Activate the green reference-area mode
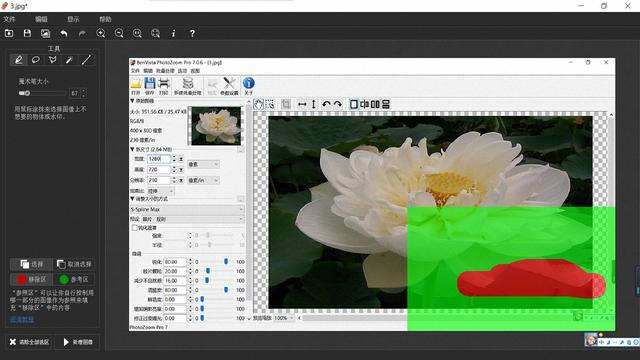 (74, 280)
